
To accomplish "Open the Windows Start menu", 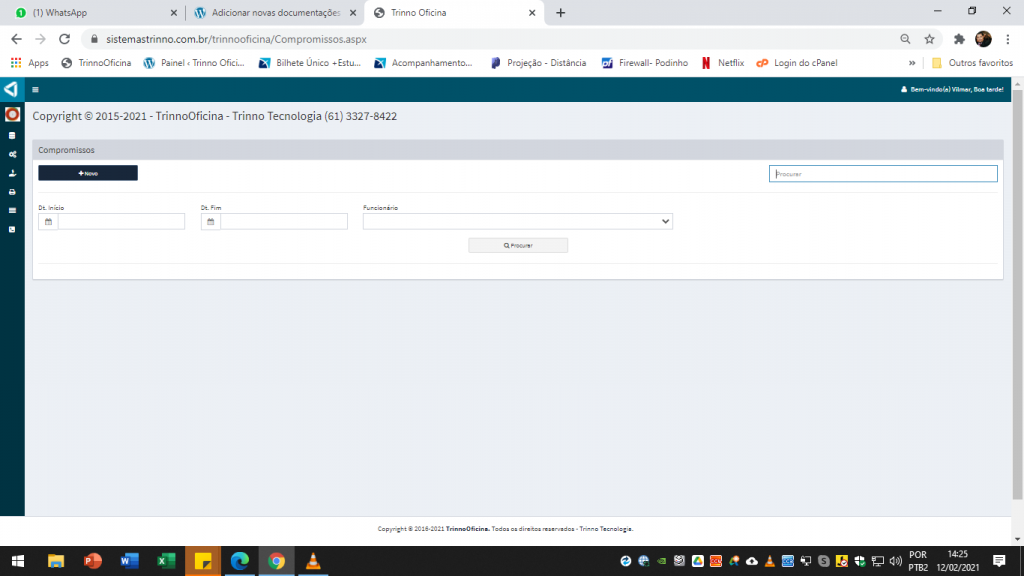I will pos(18,561).
